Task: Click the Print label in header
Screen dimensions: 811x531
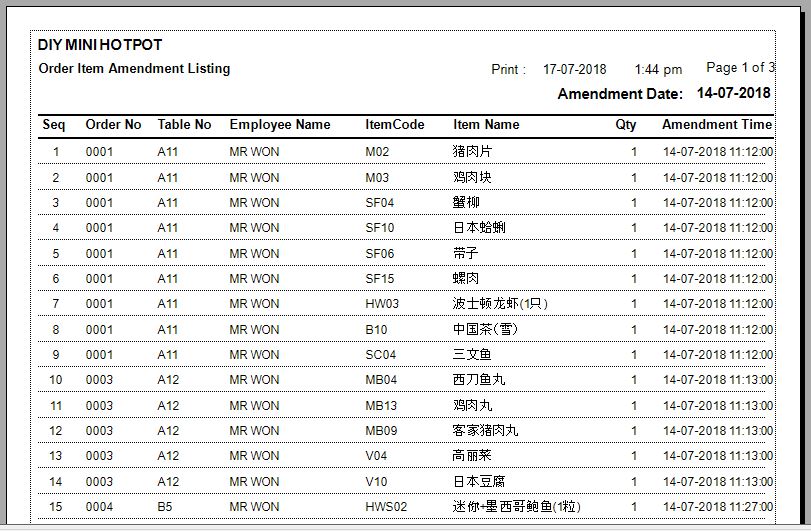Action: point(508,70)
